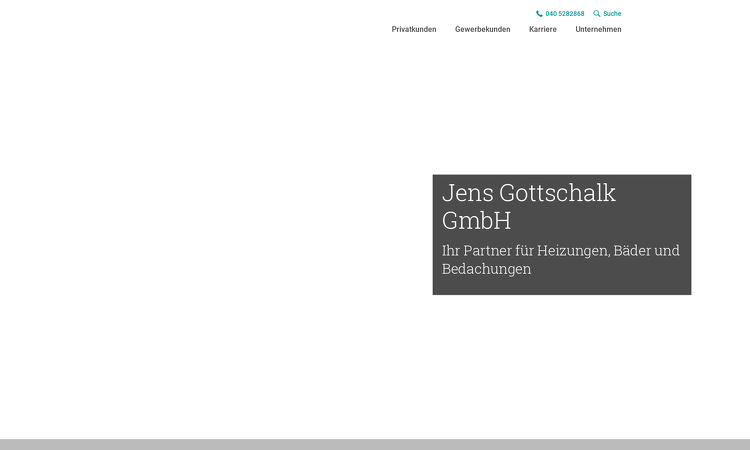Open the Suche search link
Screen dimensions: 750x450
click(612, 14)
